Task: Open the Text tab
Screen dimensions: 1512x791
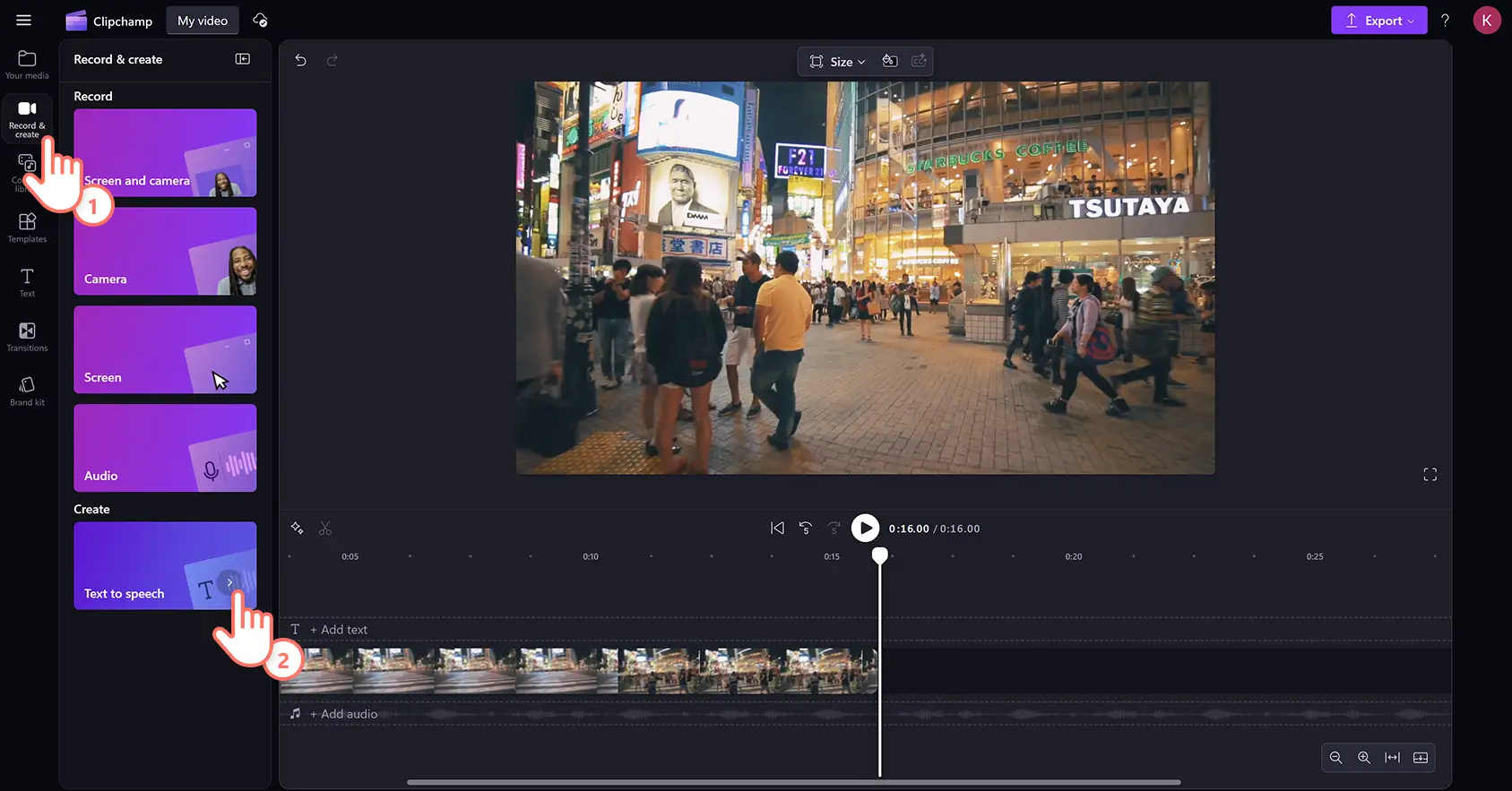Action: point(27,282)
